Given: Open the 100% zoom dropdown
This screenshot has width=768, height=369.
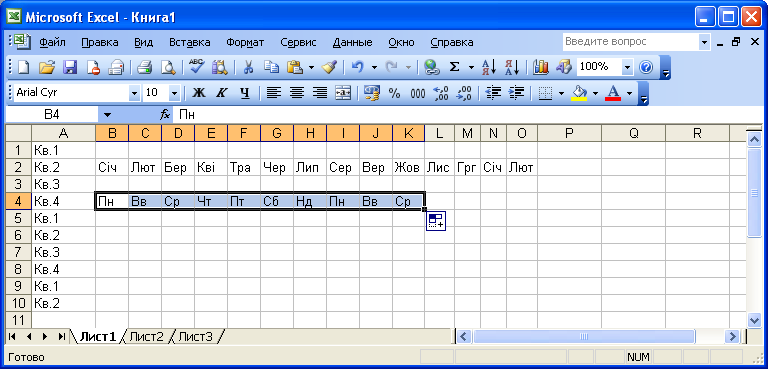Looking at the screenshot, I should click(x=628, y=67).
